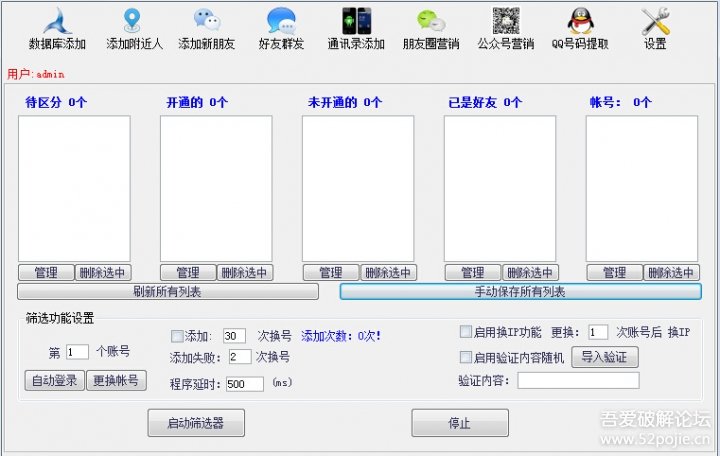Click 管理 under the 待区分 list
This screenshot has height=456, width=720.
[46, 272]
